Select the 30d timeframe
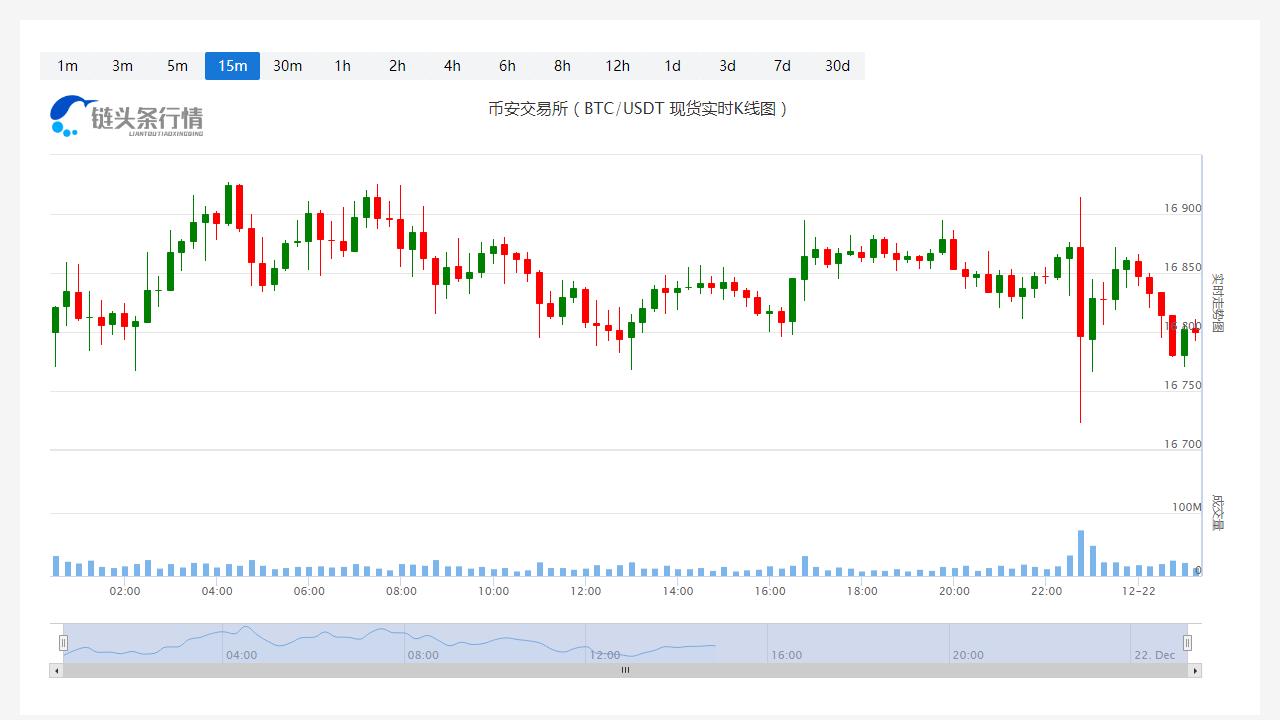Image resolution: width=1280 pixels, height=720 pixels. (837, 66)
